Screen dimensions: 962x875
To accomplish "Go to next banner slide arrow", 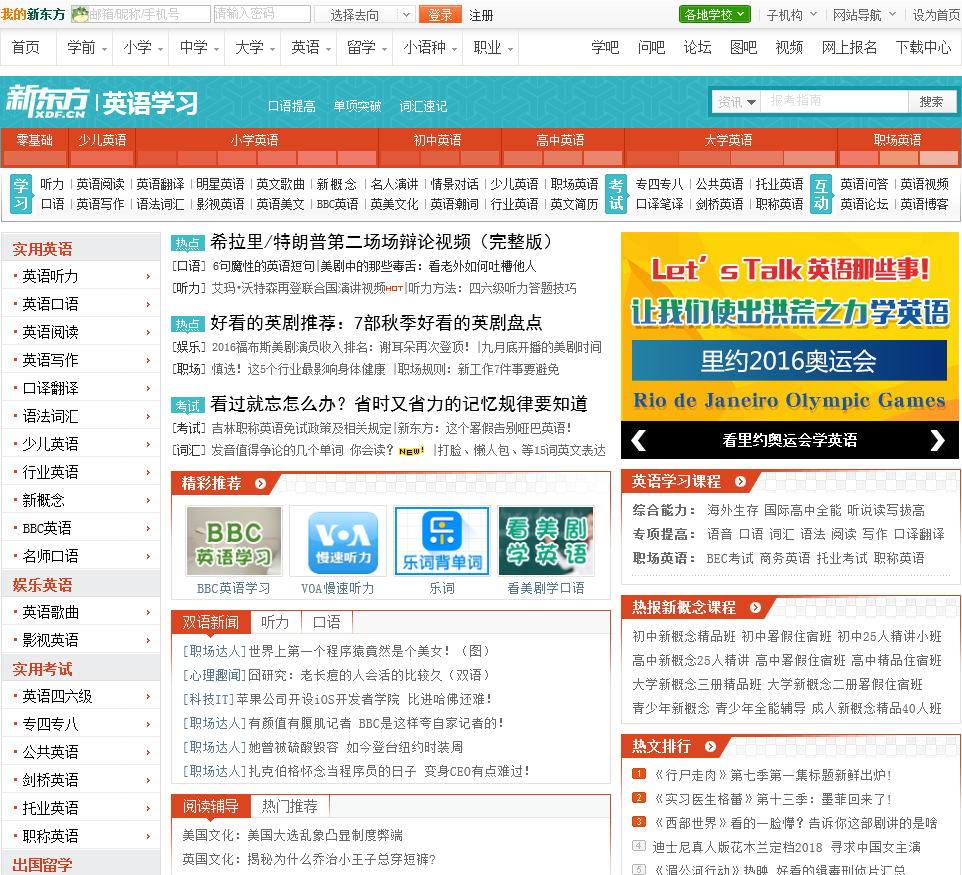I will click(x=937, y=440).
